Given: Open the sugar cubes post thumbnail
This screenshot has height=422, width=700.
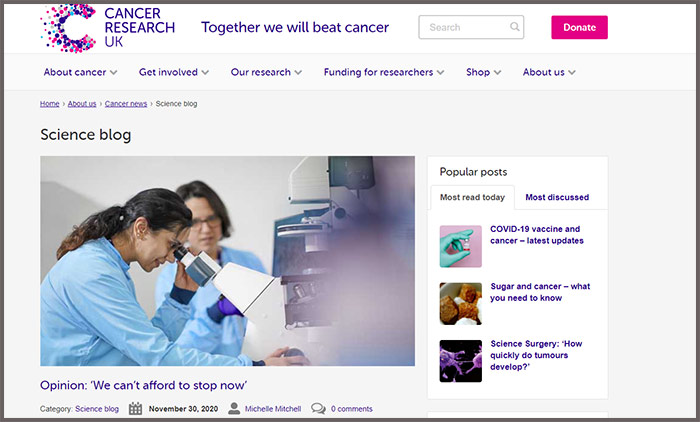Looking at the screenshot, I should coord(461,303).
